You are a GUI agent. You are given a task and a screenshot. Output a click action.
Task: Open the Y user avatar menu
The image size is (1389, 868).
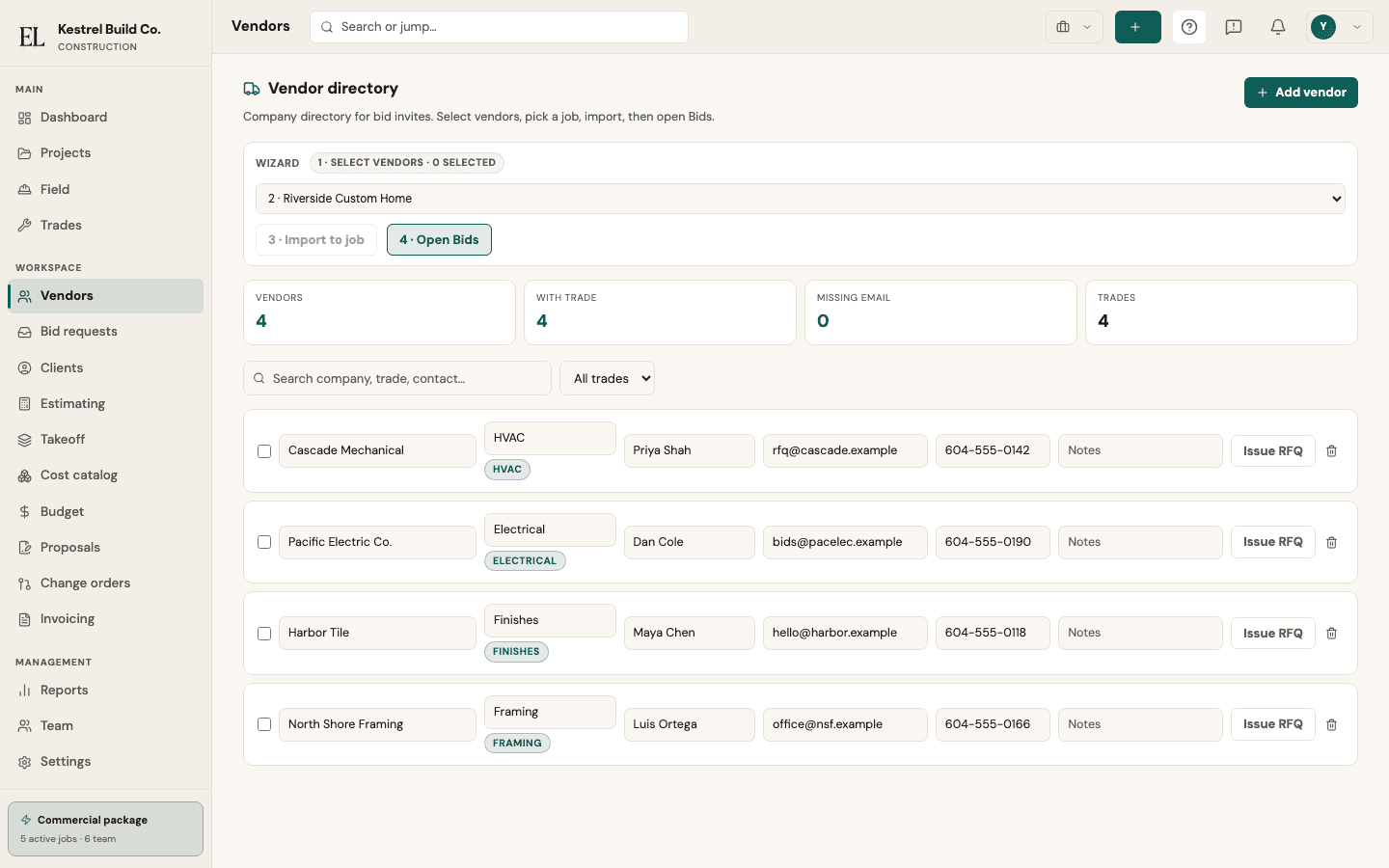[x=1340, y=27]
